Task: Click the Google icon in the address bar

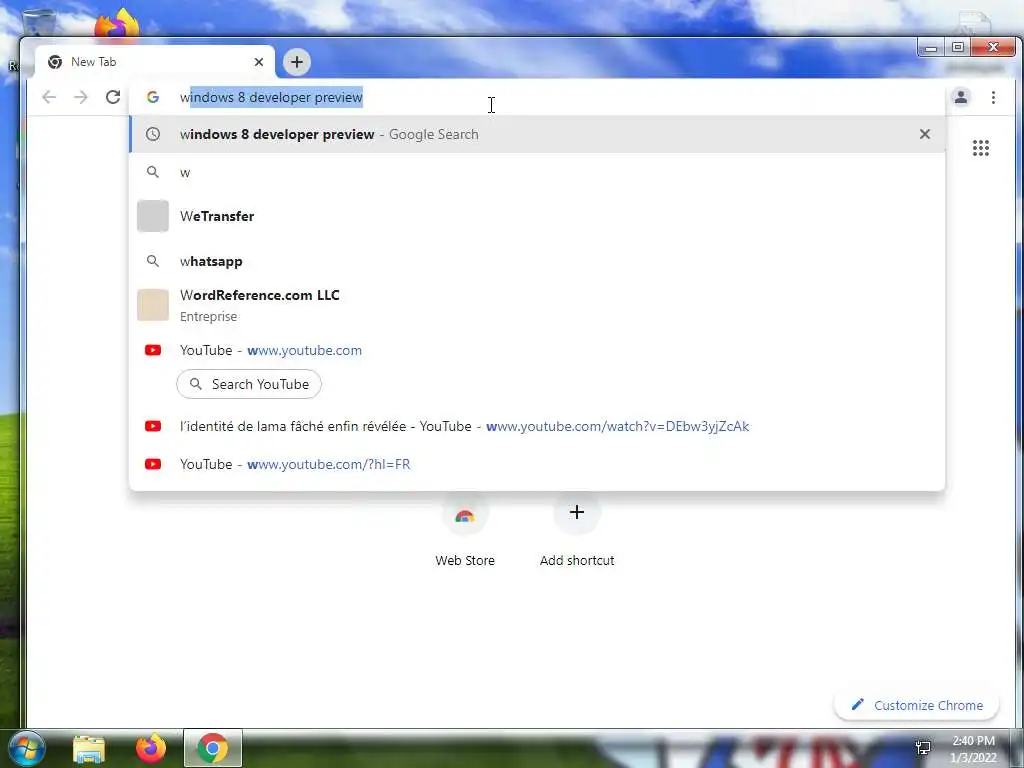Action: [153, 97]
